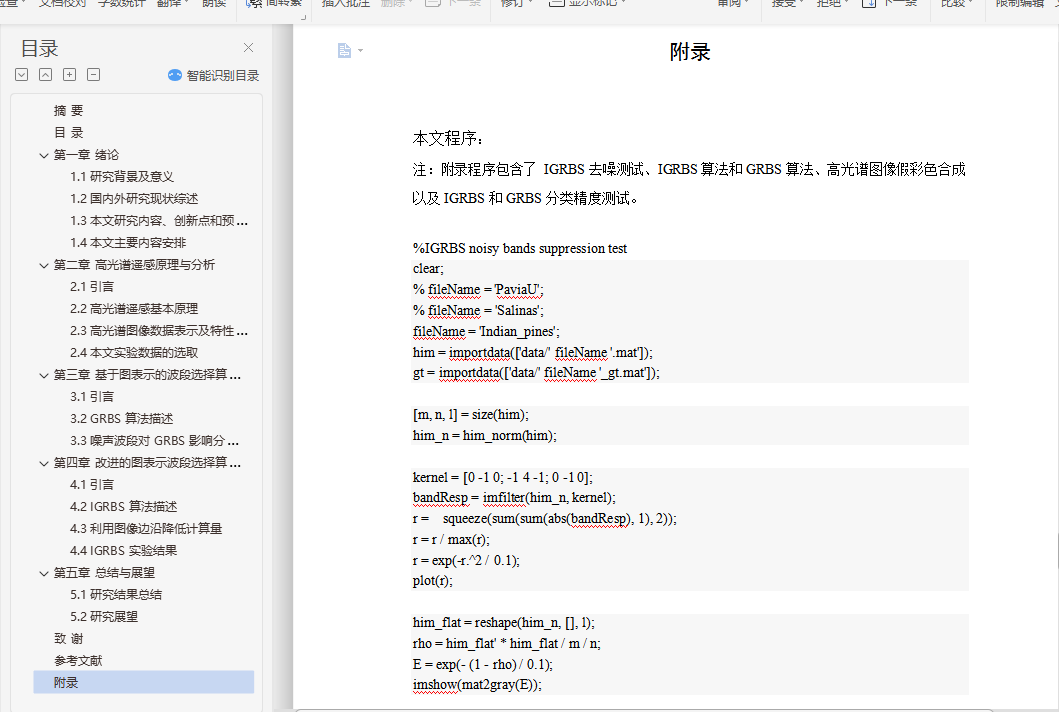
Task: Click him_n = him_norm(him); line
Action: click(x=485, y=436)
